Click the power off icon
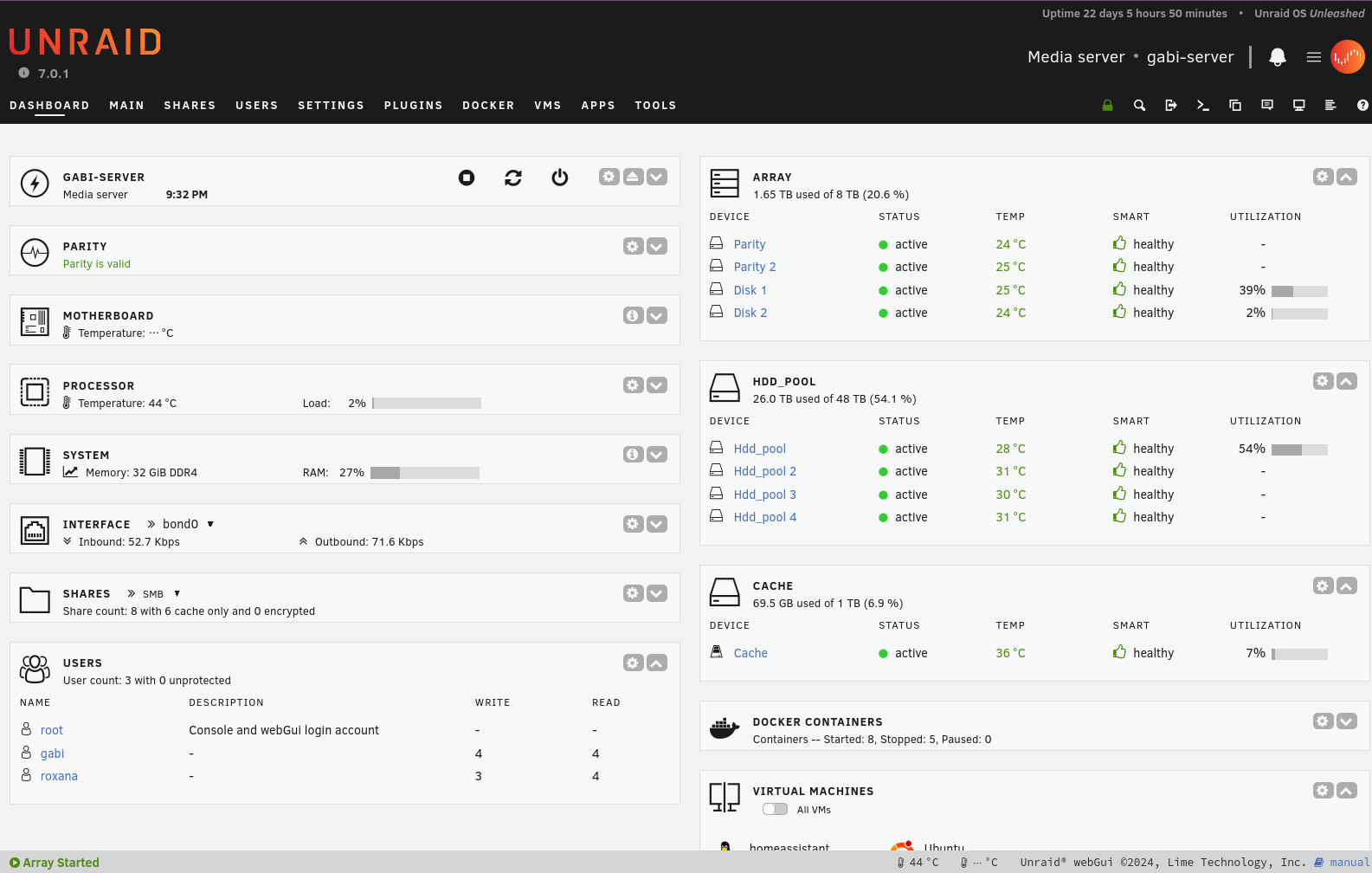The height and width of the screenshot is (873, 1372). point(560,178)
